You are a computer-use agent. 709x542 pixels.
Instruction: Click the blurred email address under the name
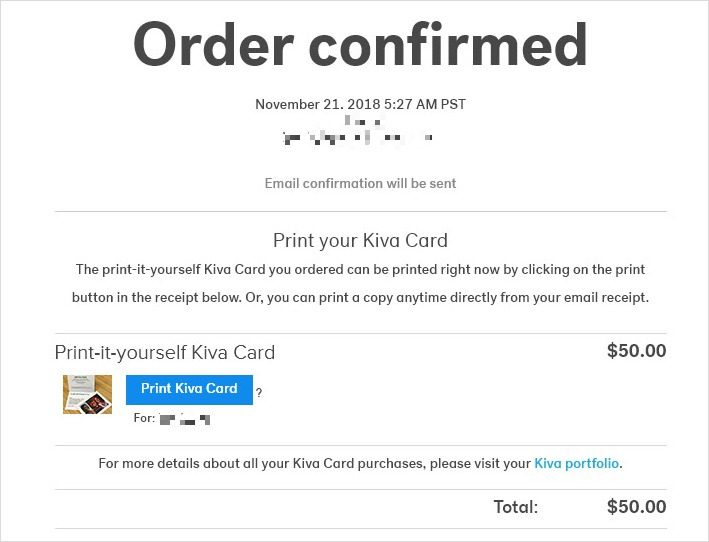click(358, 137)
